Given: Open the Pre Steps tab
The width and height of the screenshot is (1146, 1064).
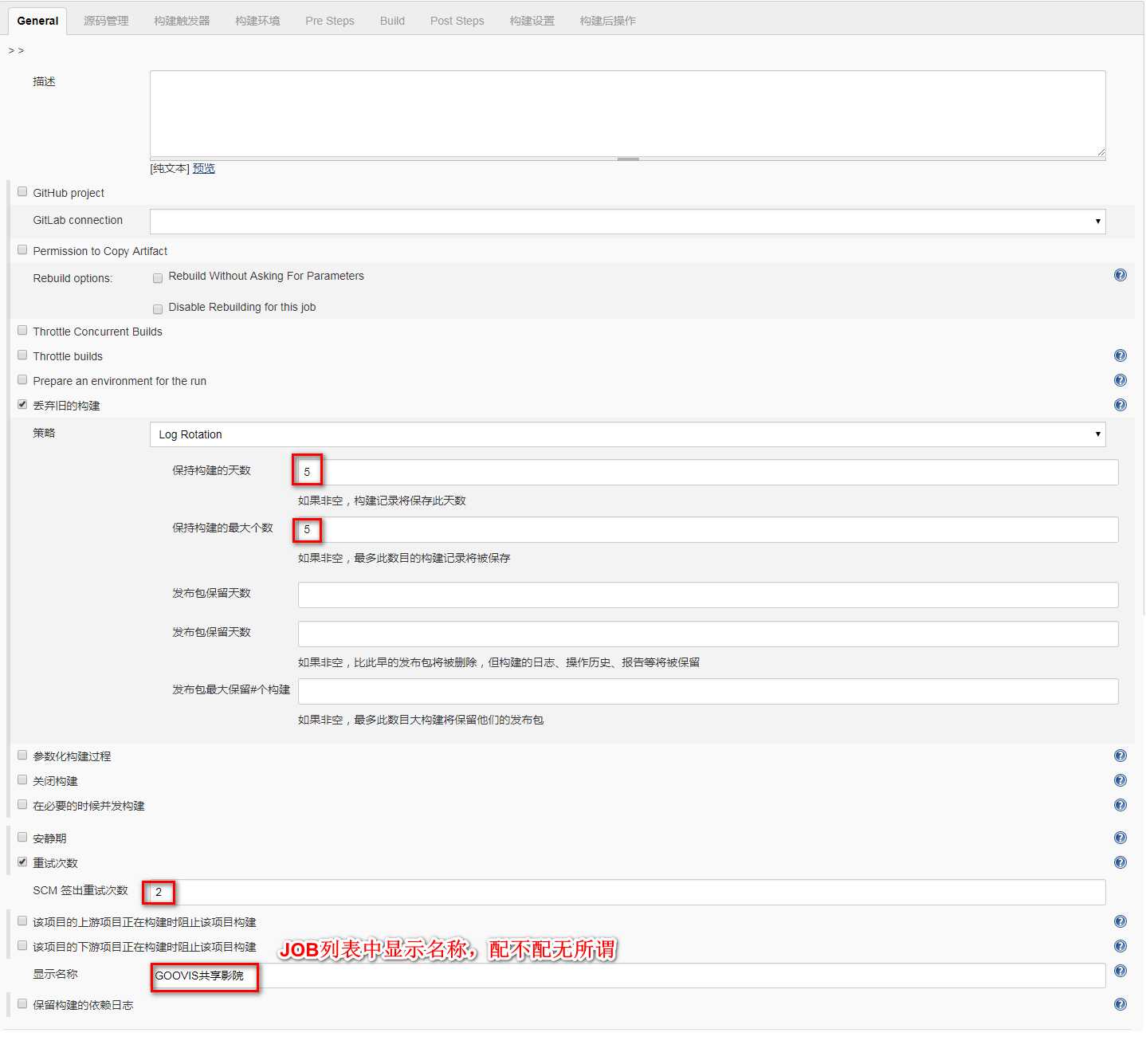Looking at the screenshot, I should coord(330,21).
